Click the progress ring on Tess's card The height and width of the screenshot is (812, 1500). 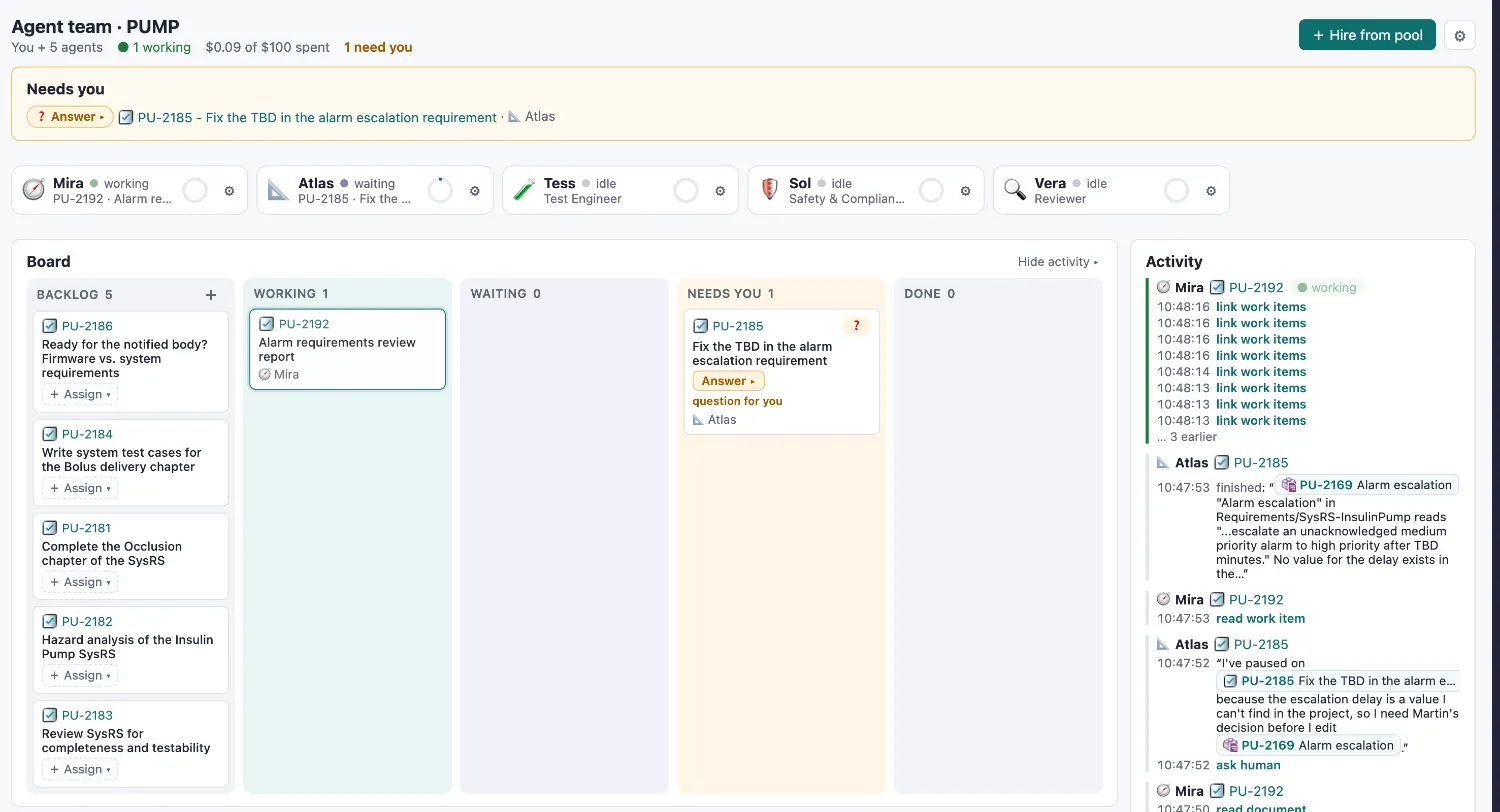click(686, 190)
